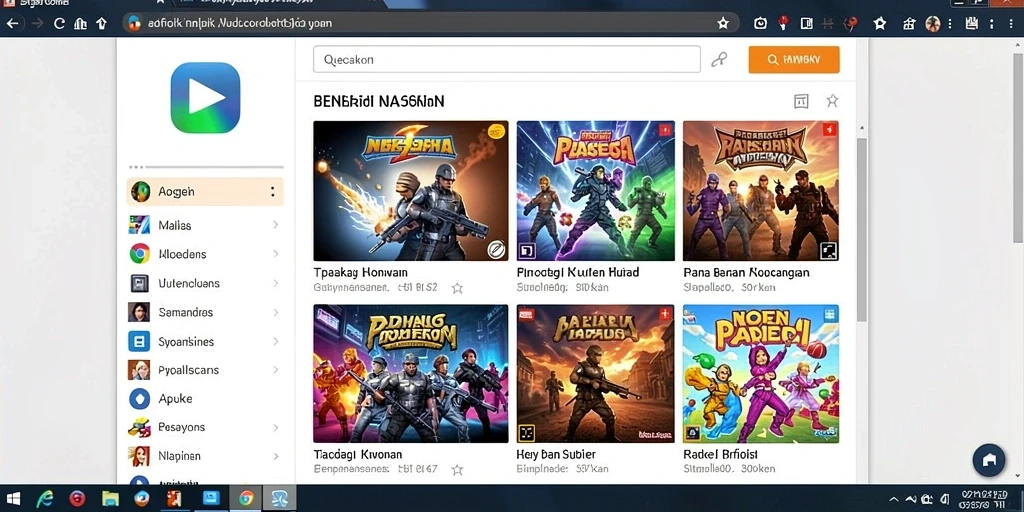
Task: Open the Uutencluans sidebar category
Action: click(205, 283)
